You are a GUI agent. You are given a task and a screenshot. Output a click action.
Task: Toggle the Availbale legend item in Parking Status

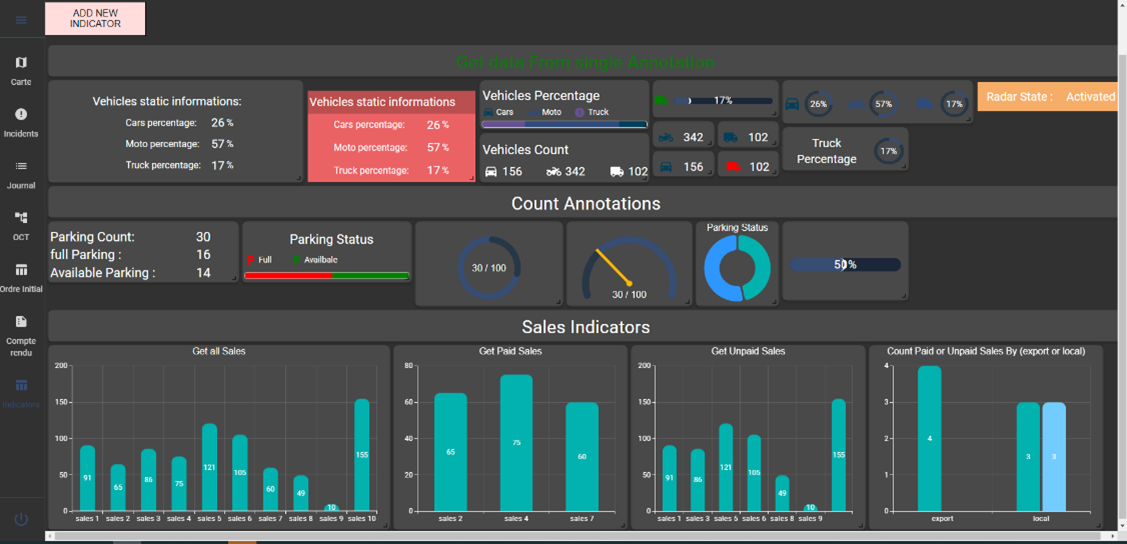pyautogui.click(x=315, y=260)
